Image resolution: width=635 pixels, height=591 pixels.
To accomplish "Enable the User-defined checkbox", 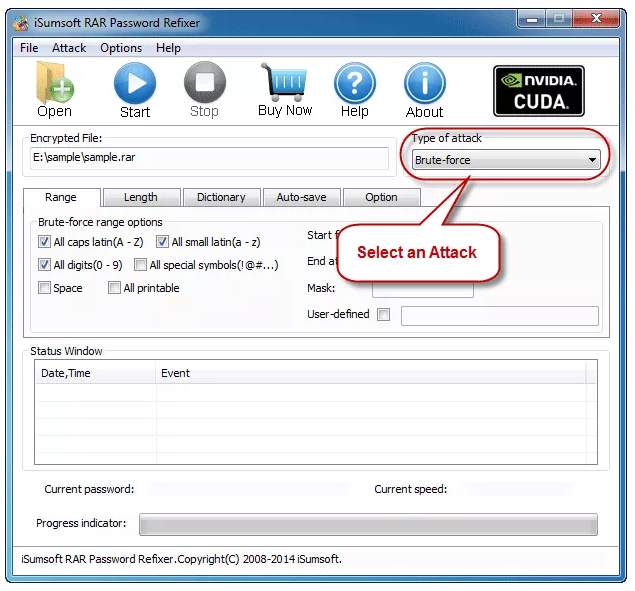I will [x=383, y=314].
